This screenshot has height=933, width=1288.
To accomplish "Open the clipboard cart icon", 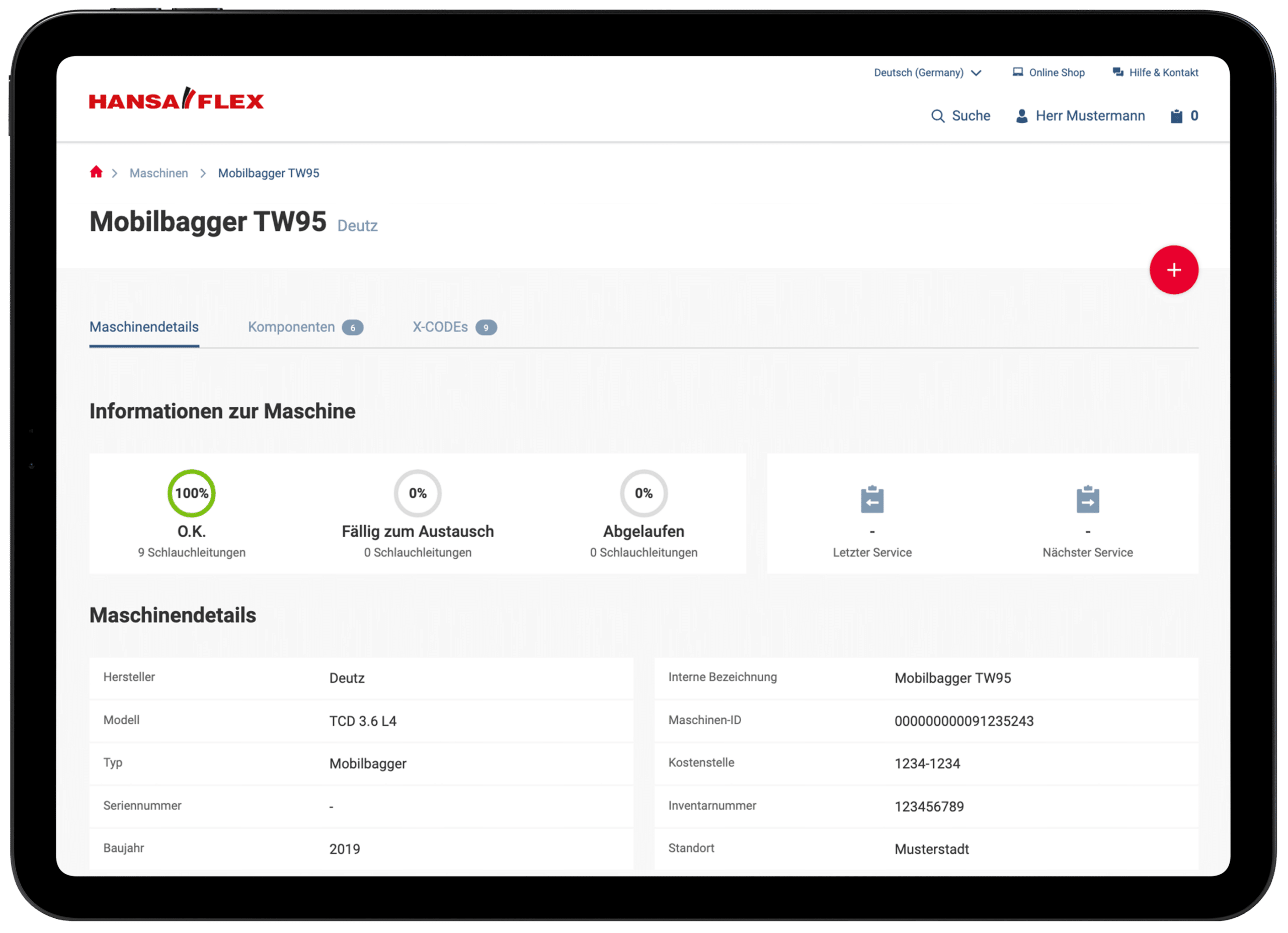I will pos(1176,116).
